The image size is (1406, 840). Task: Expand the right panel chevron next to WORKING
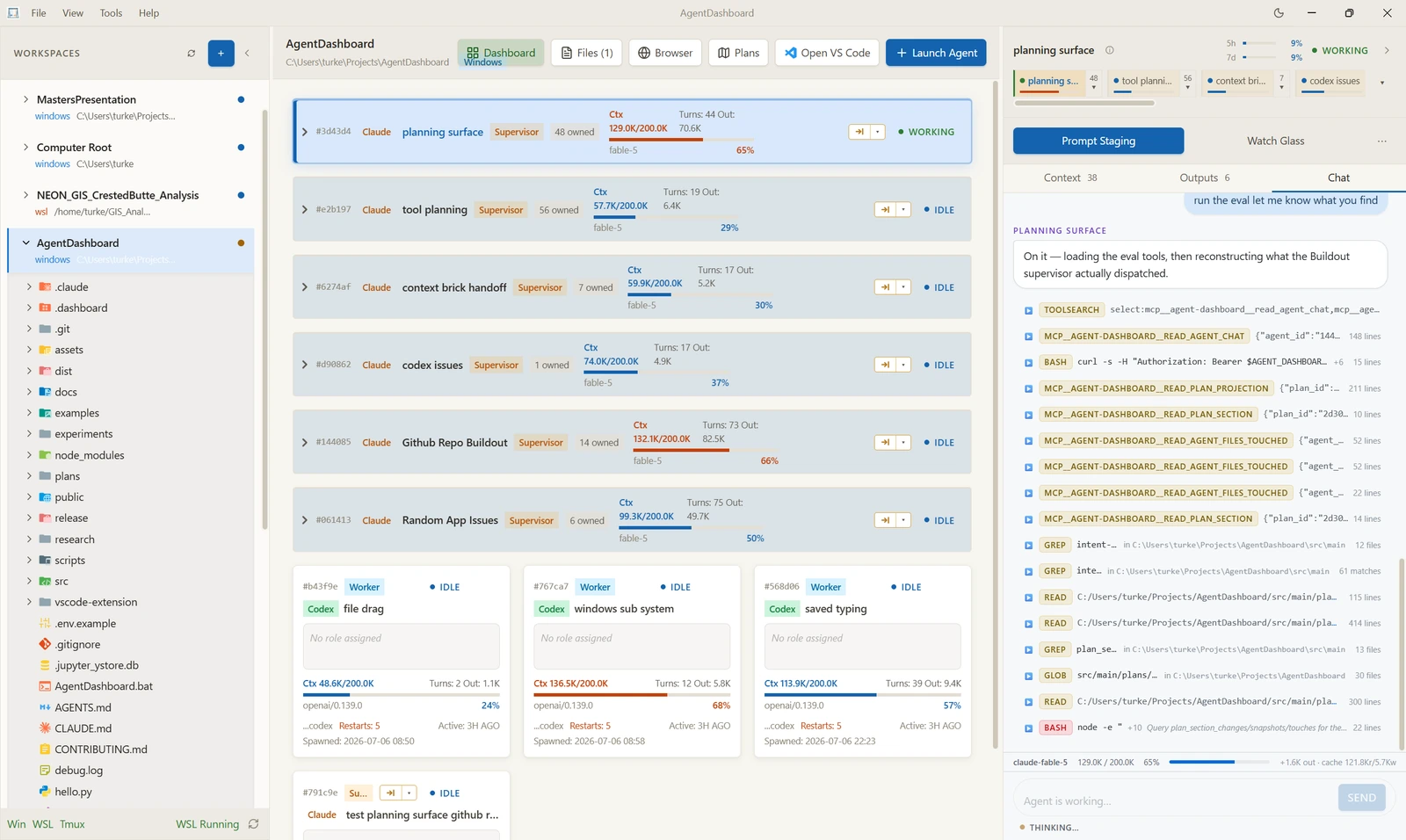tap(1387, 51)
